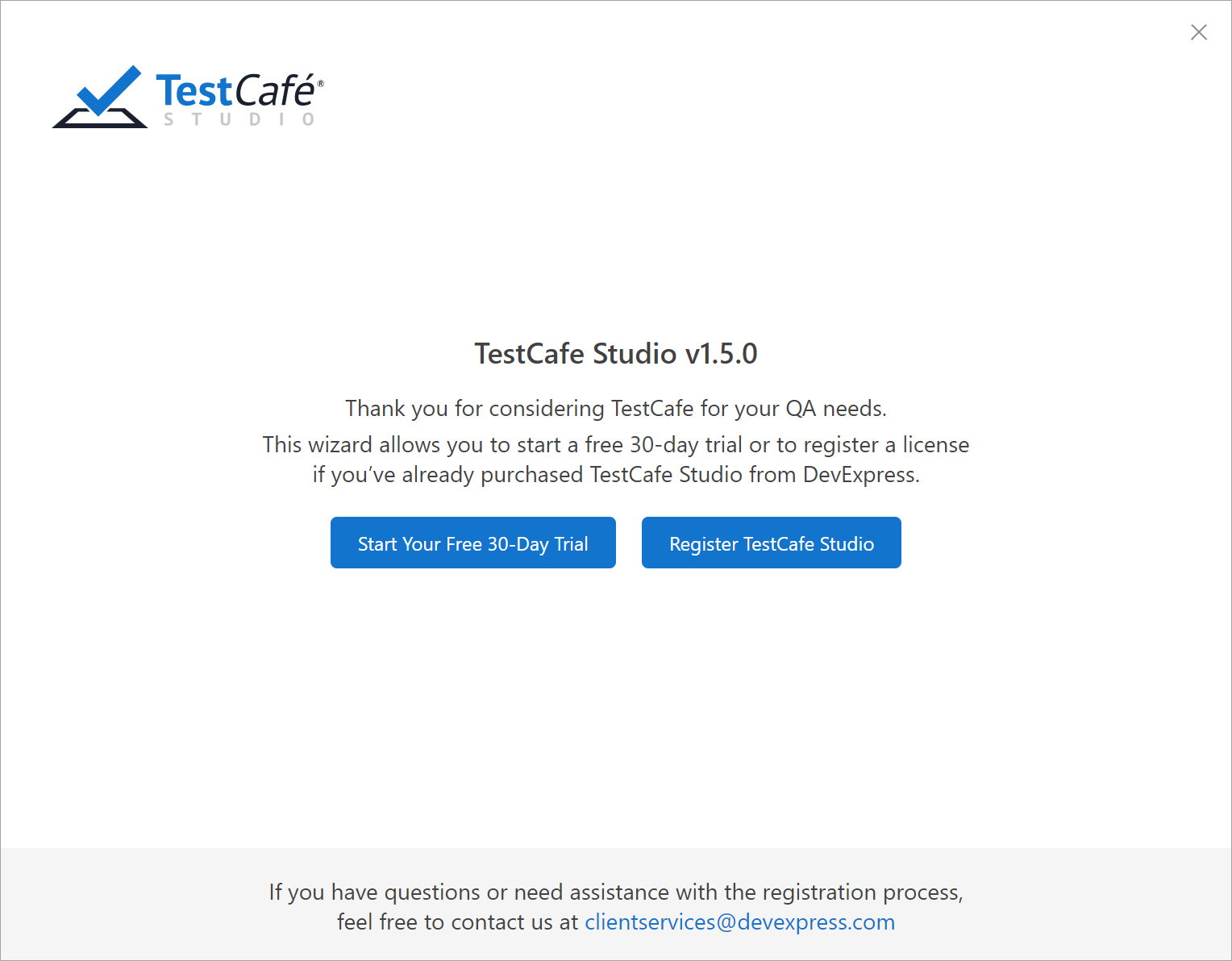
Task: Close the registration wizard window
Action: (1199, 32)
